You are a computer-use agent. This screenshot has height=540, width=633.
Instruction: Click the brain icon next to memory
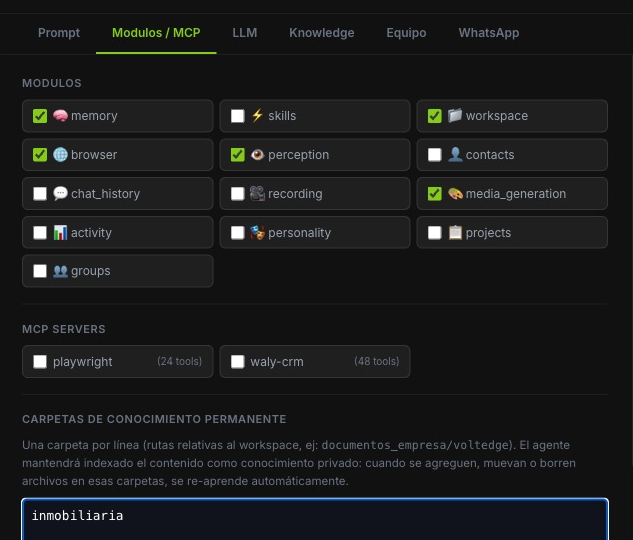[x=60, y=116]
